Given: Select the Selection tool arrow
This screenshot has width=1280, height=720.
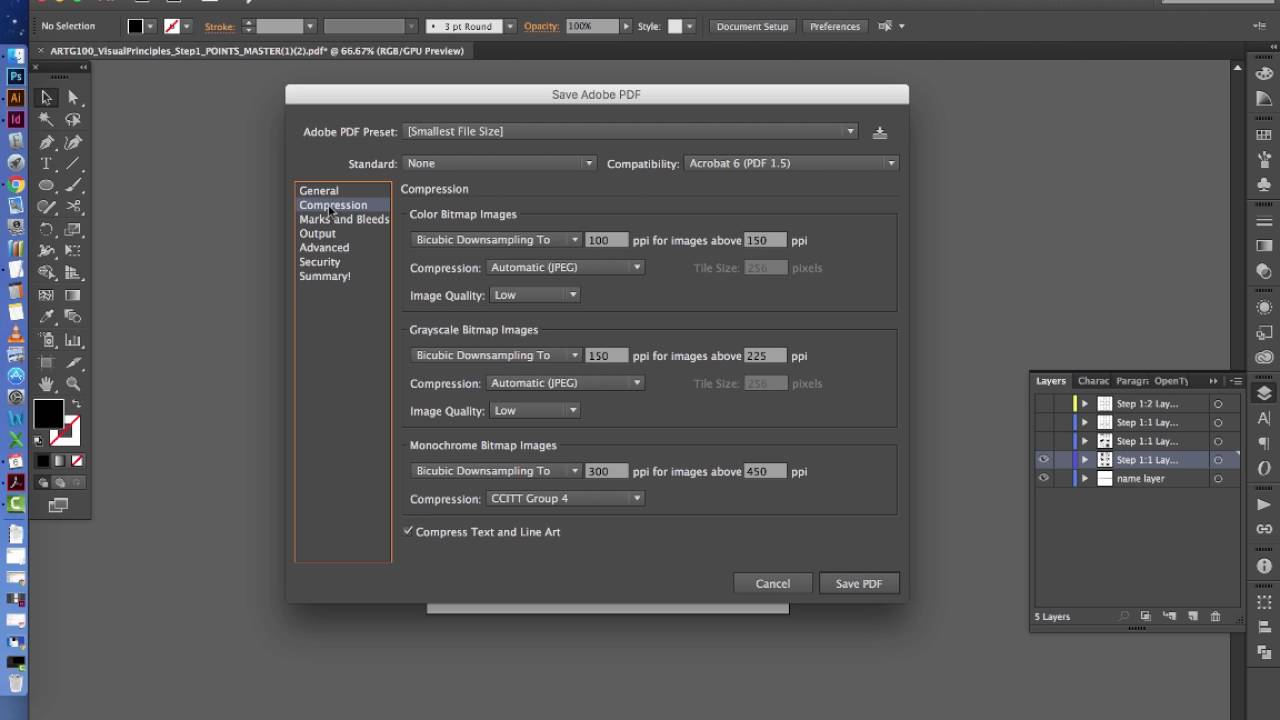Looking at the screenshot, I should [46, 97].
